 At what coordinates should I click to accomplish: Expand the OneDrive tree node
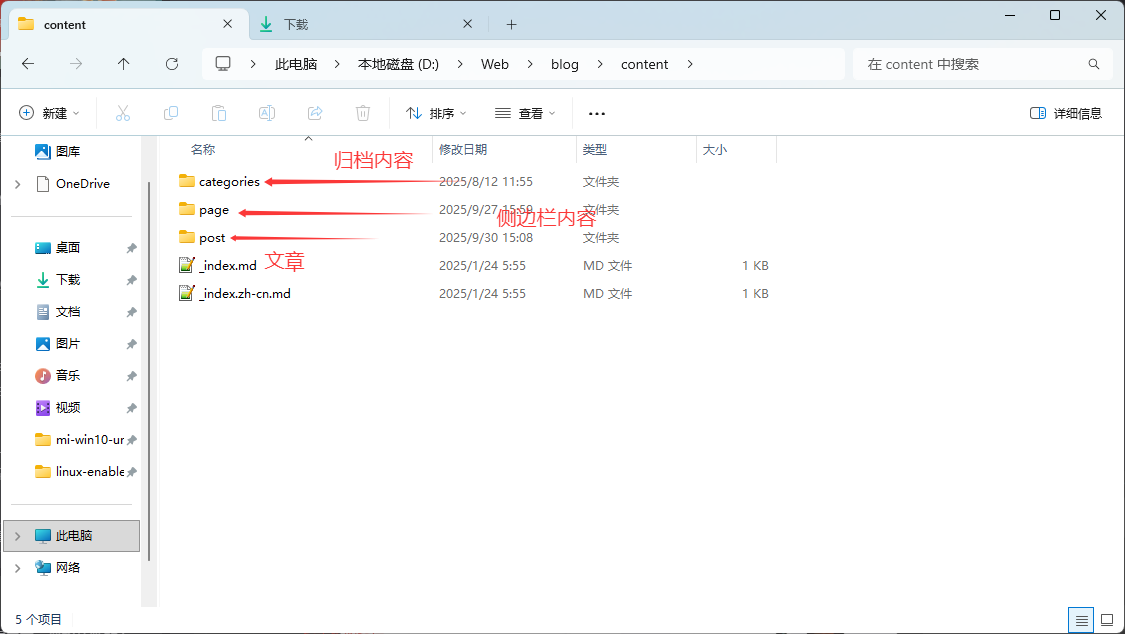coord(18,184)
